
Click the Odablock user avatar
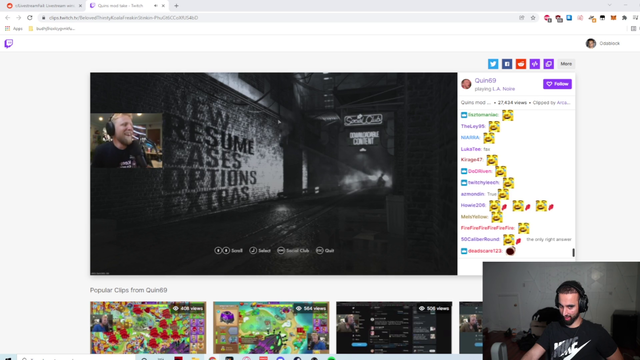tap(591, 43)
